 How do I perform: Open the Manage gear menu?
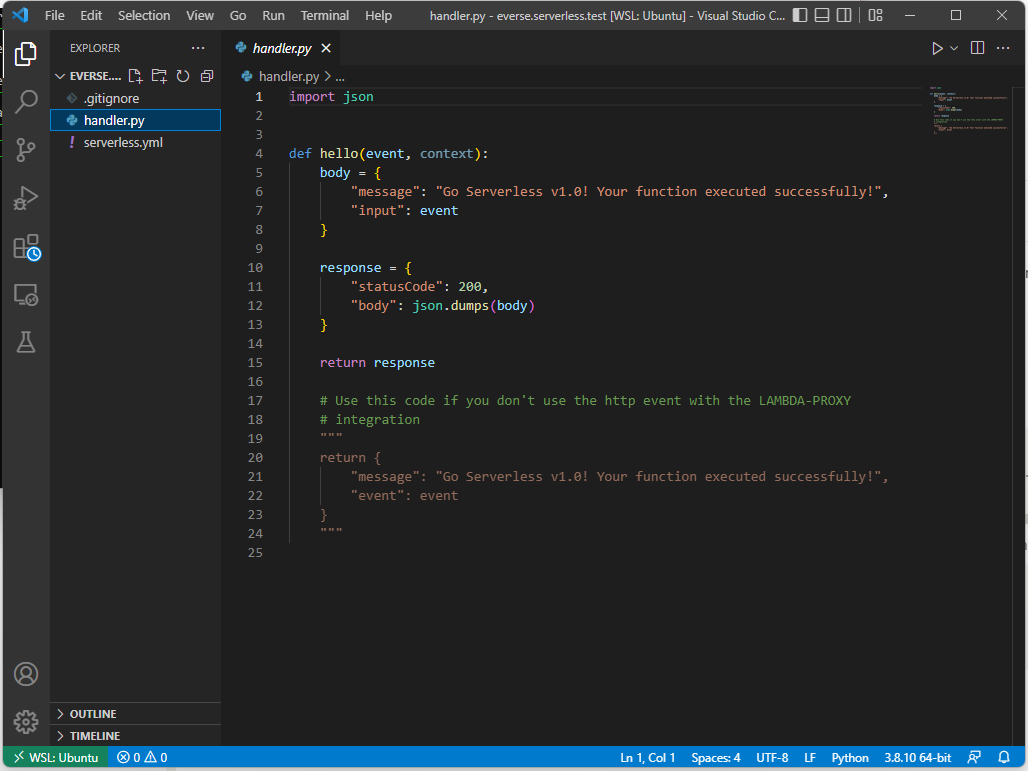(x=26, y=721)
